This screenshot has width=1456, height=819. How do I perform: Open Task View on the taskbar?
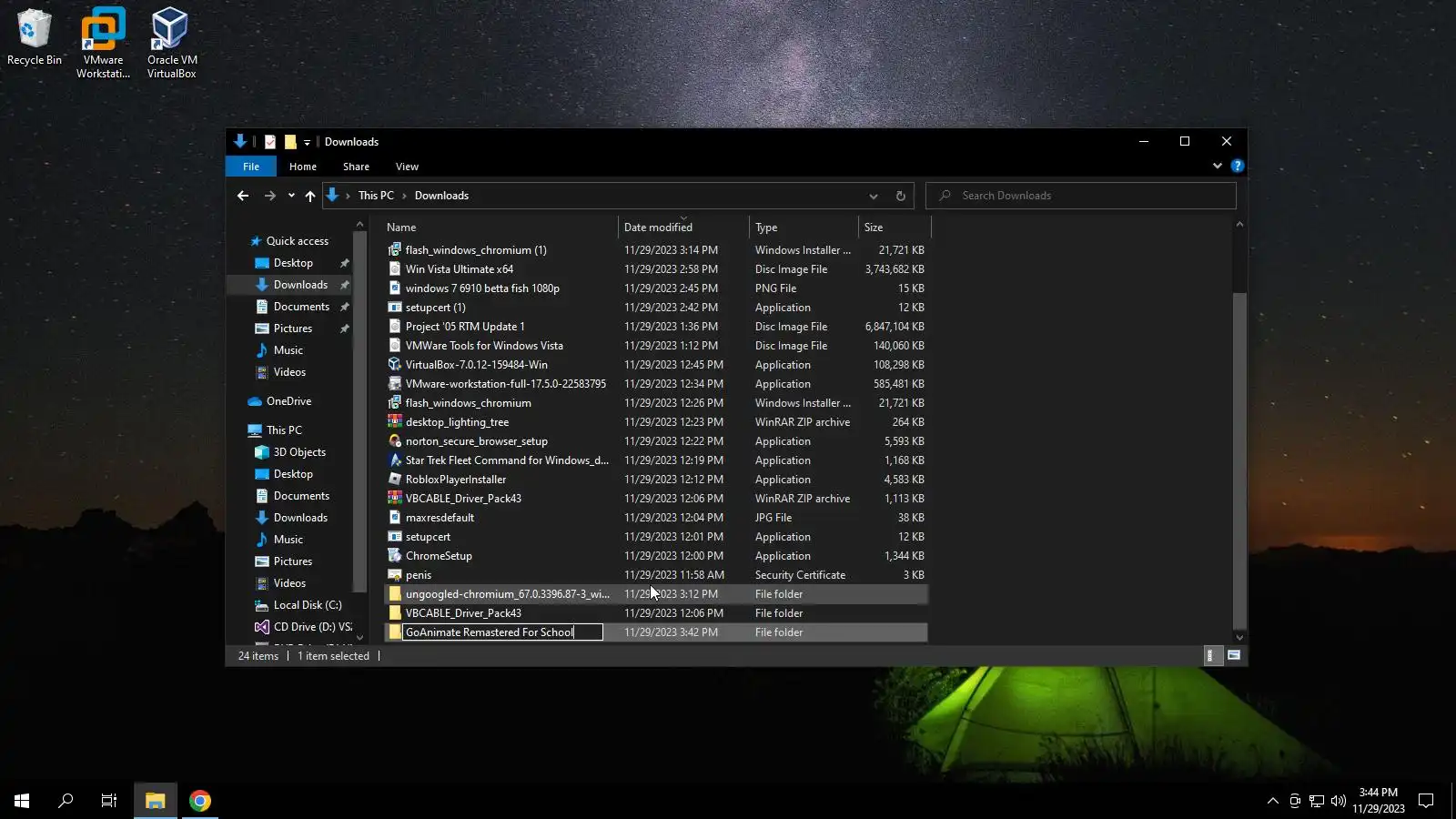[109, 801]
